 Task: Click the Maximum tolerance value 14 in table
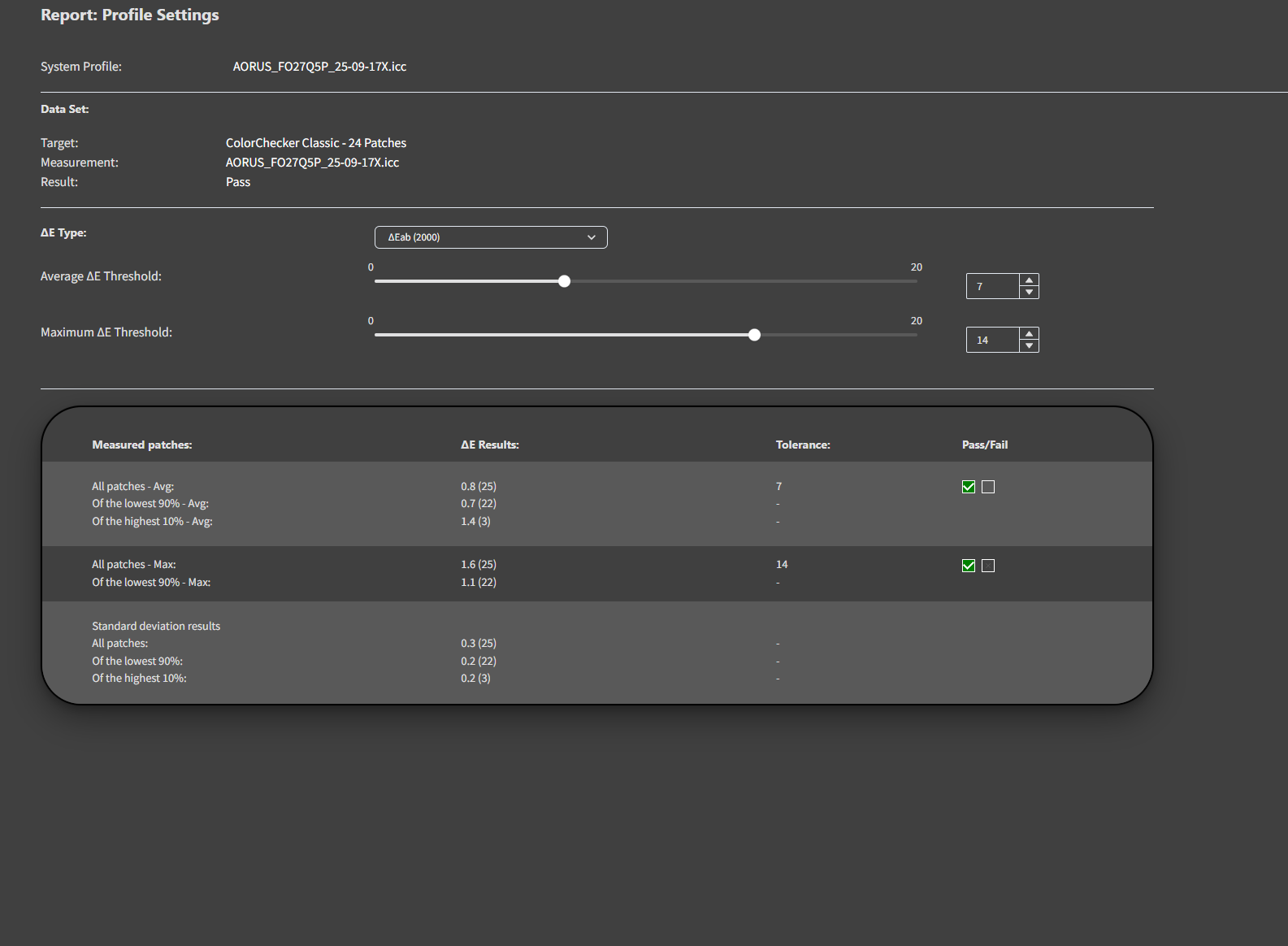click(x=782, y=564)
